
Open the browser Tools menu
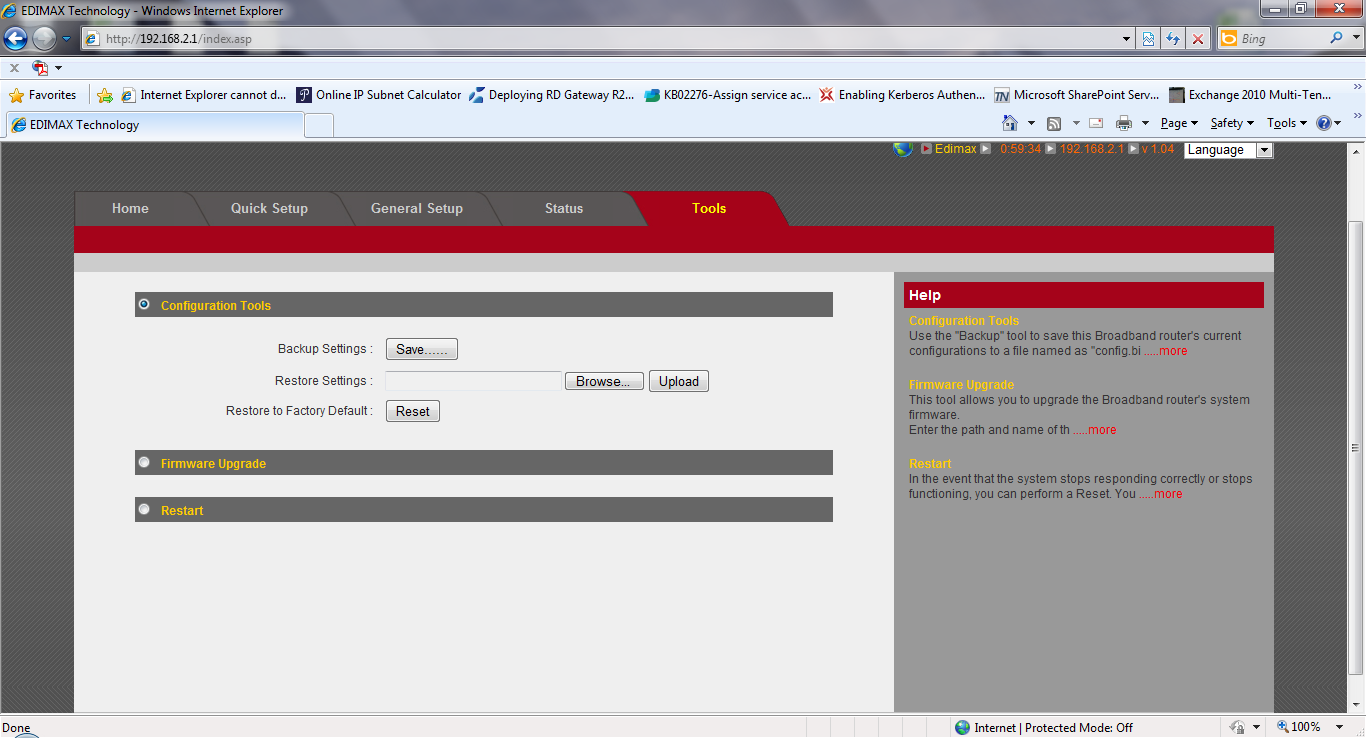pos(1287,123)
